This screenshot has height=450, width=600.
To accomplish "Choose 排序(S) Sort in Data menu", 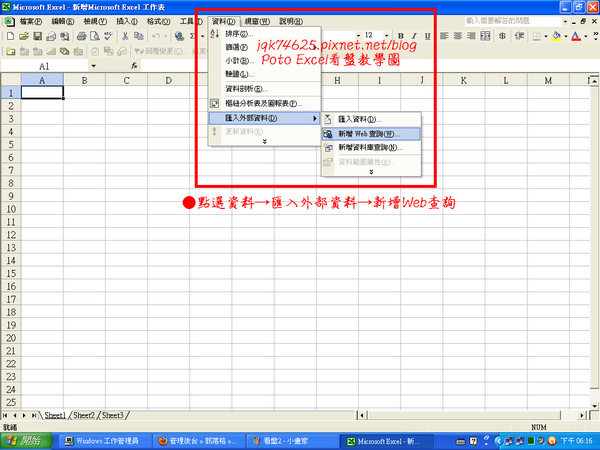I will point(264,34).
